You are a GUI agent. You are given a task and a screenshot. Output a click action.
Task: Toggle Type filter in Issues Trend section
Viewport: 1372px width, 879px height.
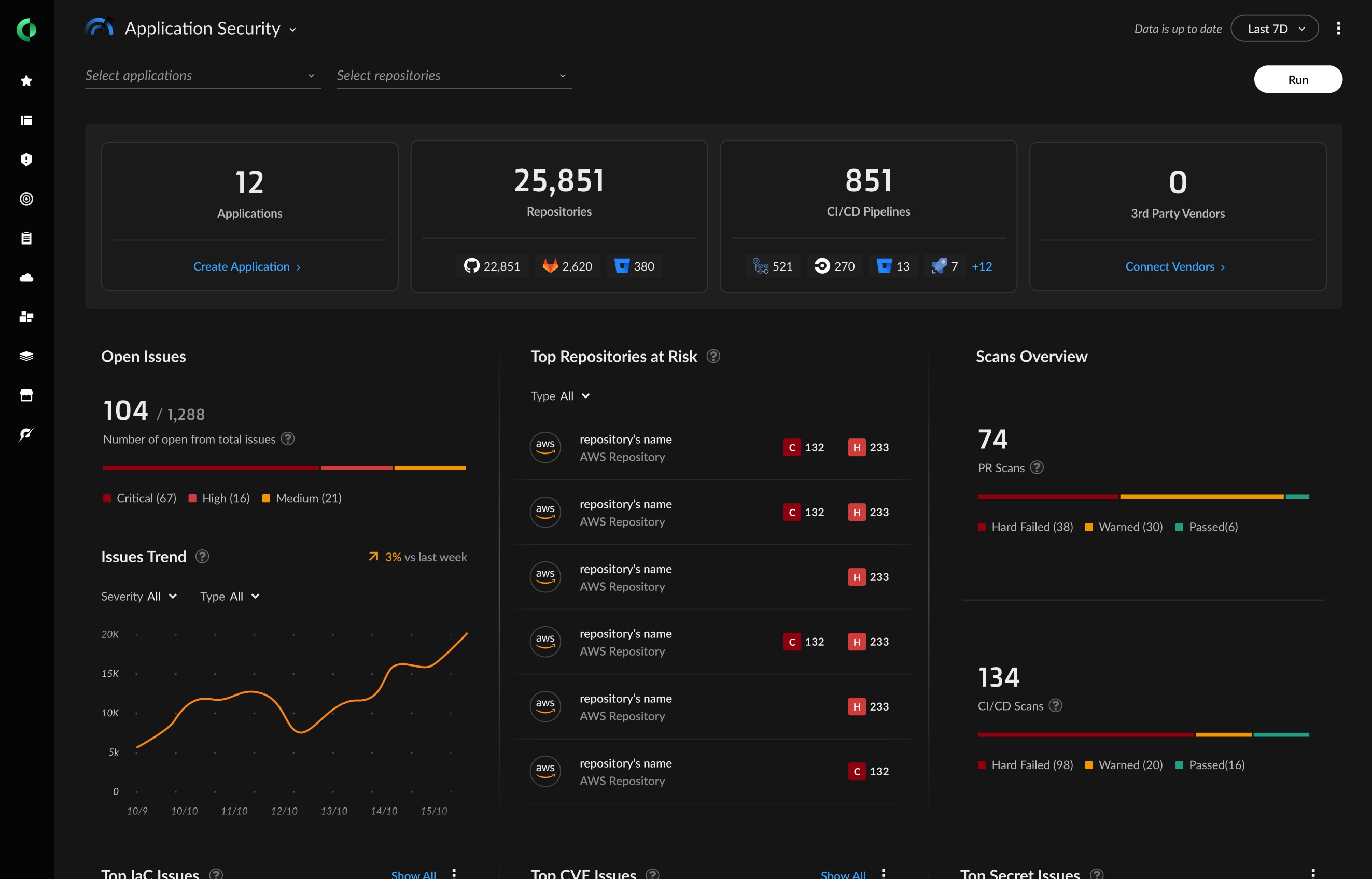pos(243,595)
